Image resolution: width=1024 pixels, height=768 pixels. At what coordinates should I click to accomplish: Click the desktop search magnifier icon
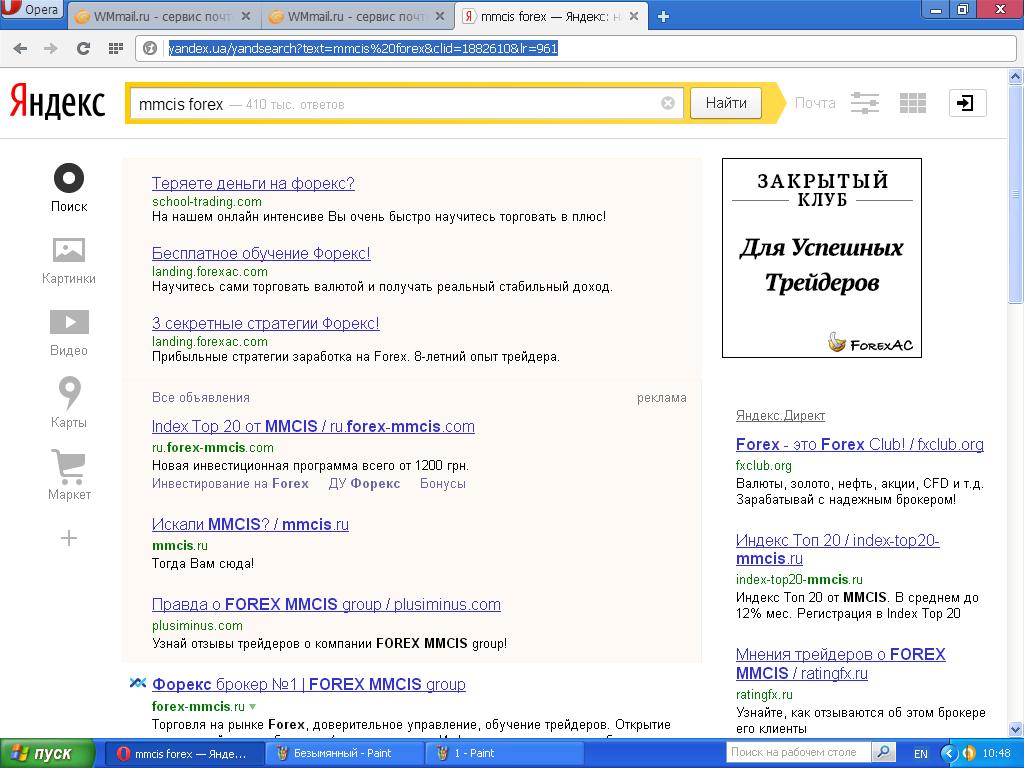tap(883, 752)
